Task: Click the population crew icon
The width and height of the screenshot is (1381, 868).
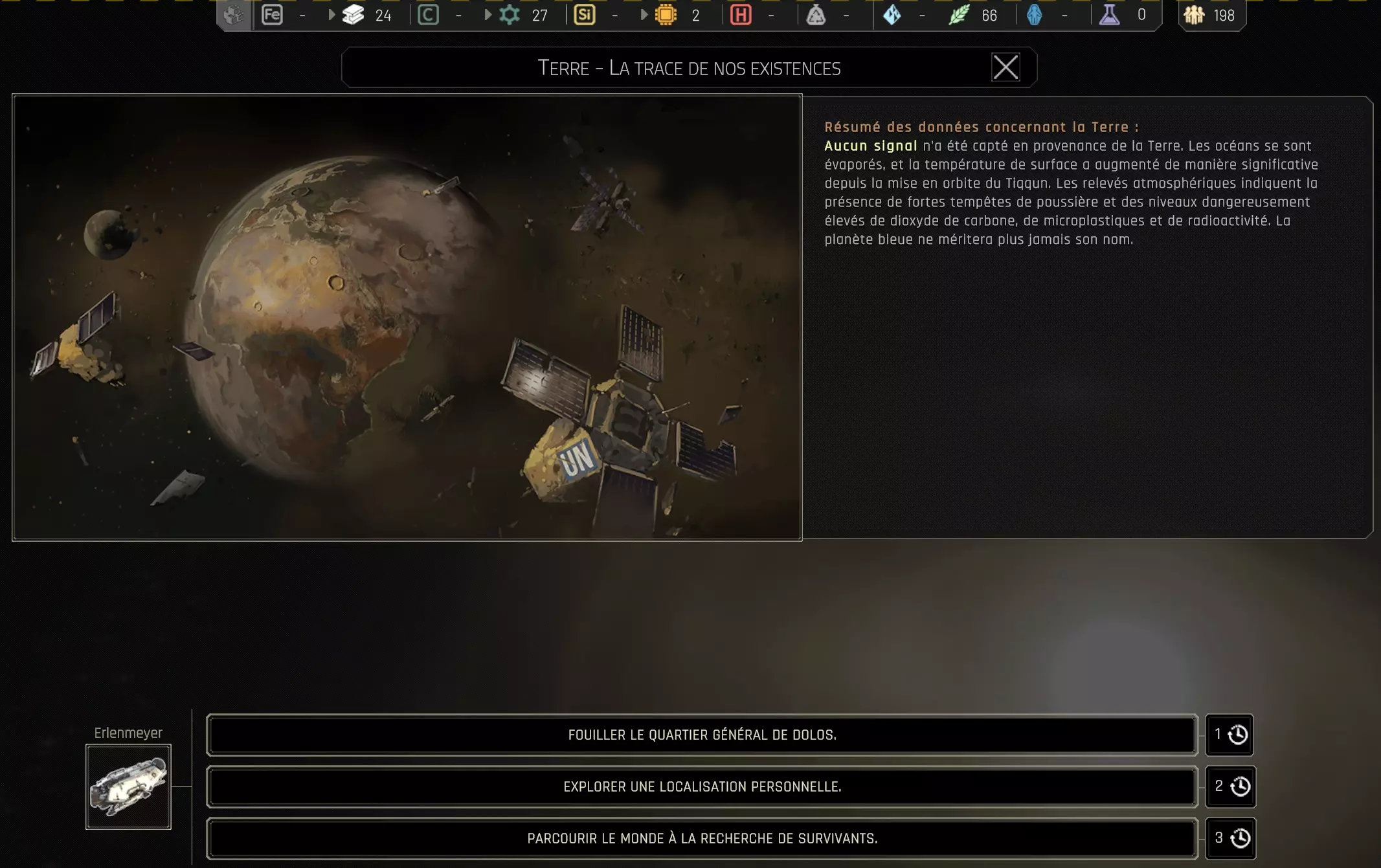Action: click(1194, 14)
